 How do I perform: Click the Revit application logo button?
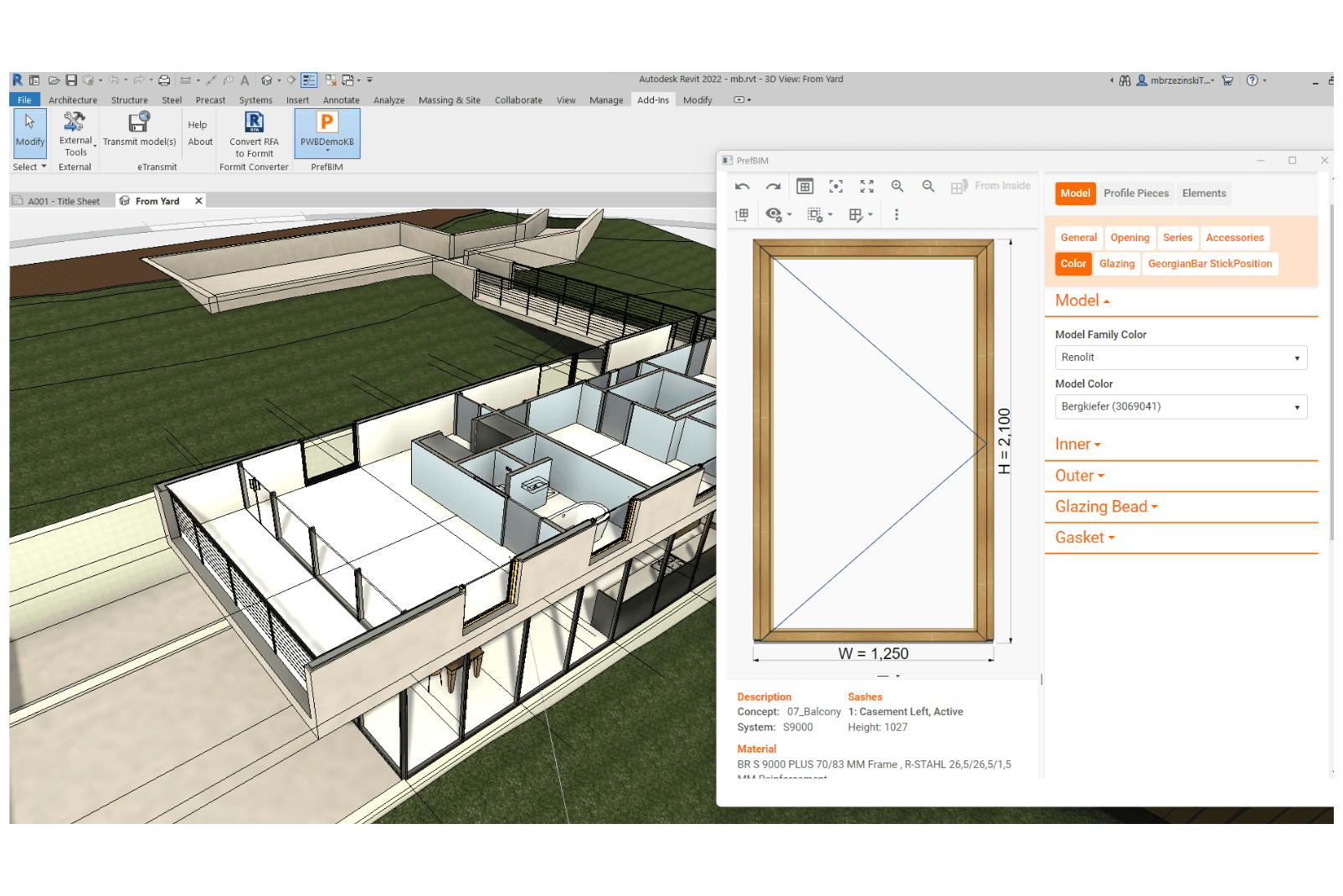click(17, 80)
